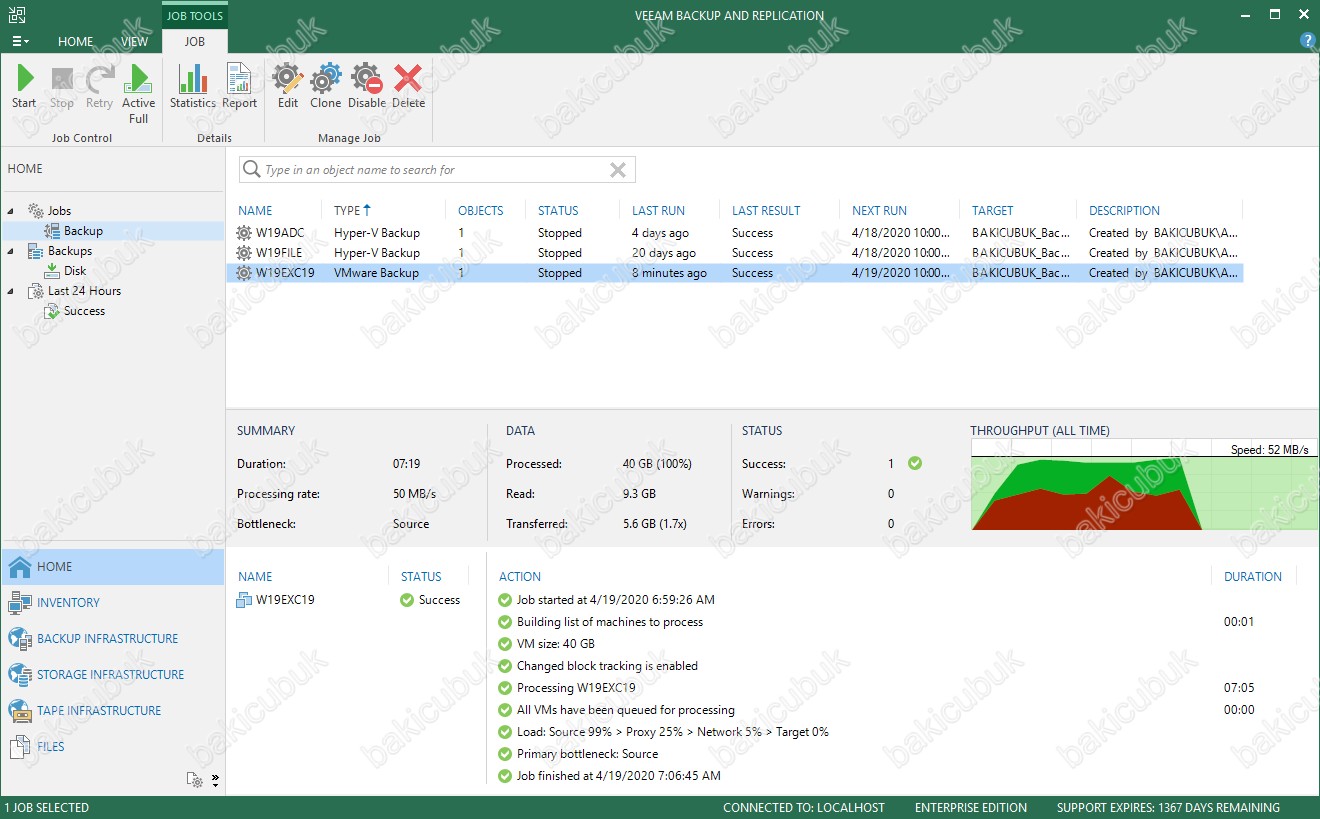Open the main hamburger menu dropdown
This screenshot has width=1320, height=819.
point(20,42)
